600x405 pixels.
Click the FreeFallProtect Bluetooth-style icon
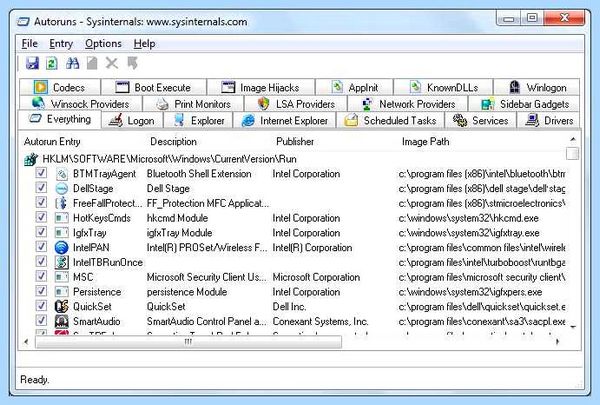click(x=62, y=203)
